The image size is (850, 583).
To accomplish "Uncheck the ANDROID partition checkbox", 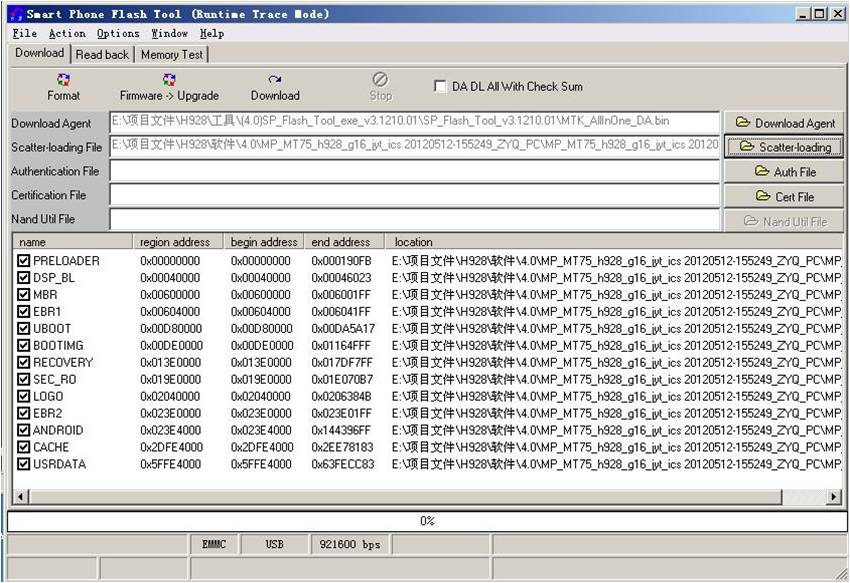I will coord(23,430).
